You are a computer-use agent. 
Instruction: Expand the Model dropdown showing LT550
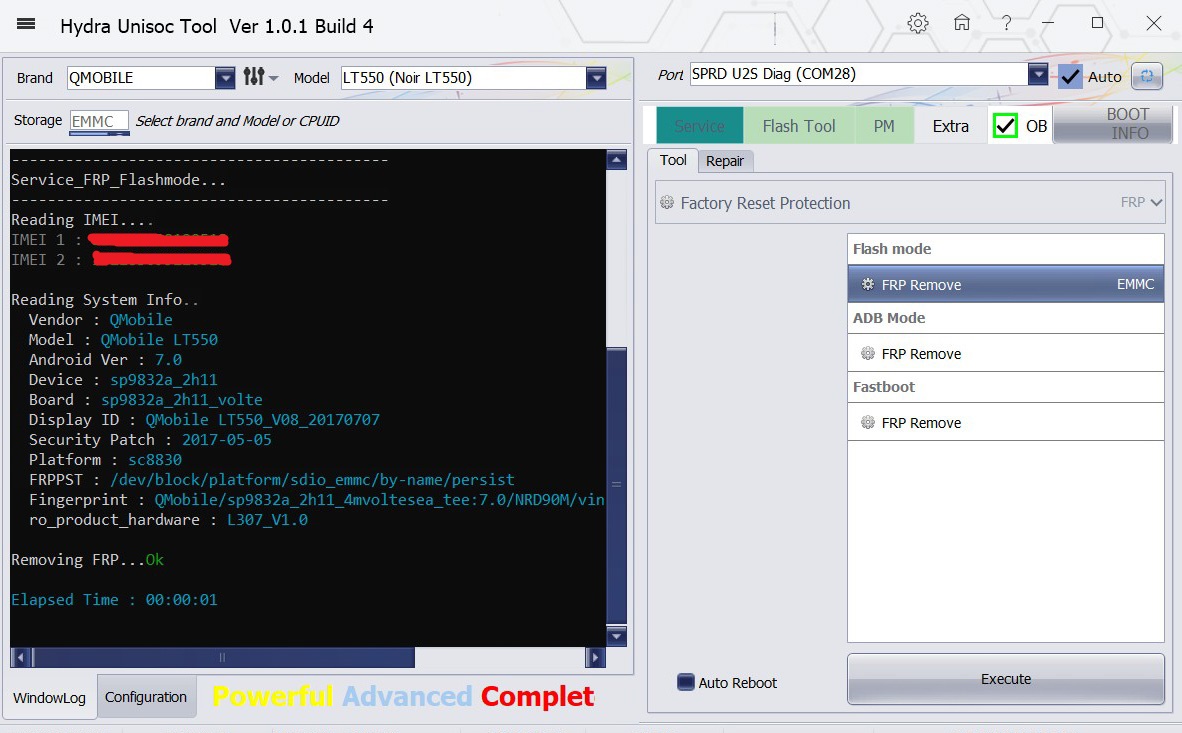[x=596, y=77]
